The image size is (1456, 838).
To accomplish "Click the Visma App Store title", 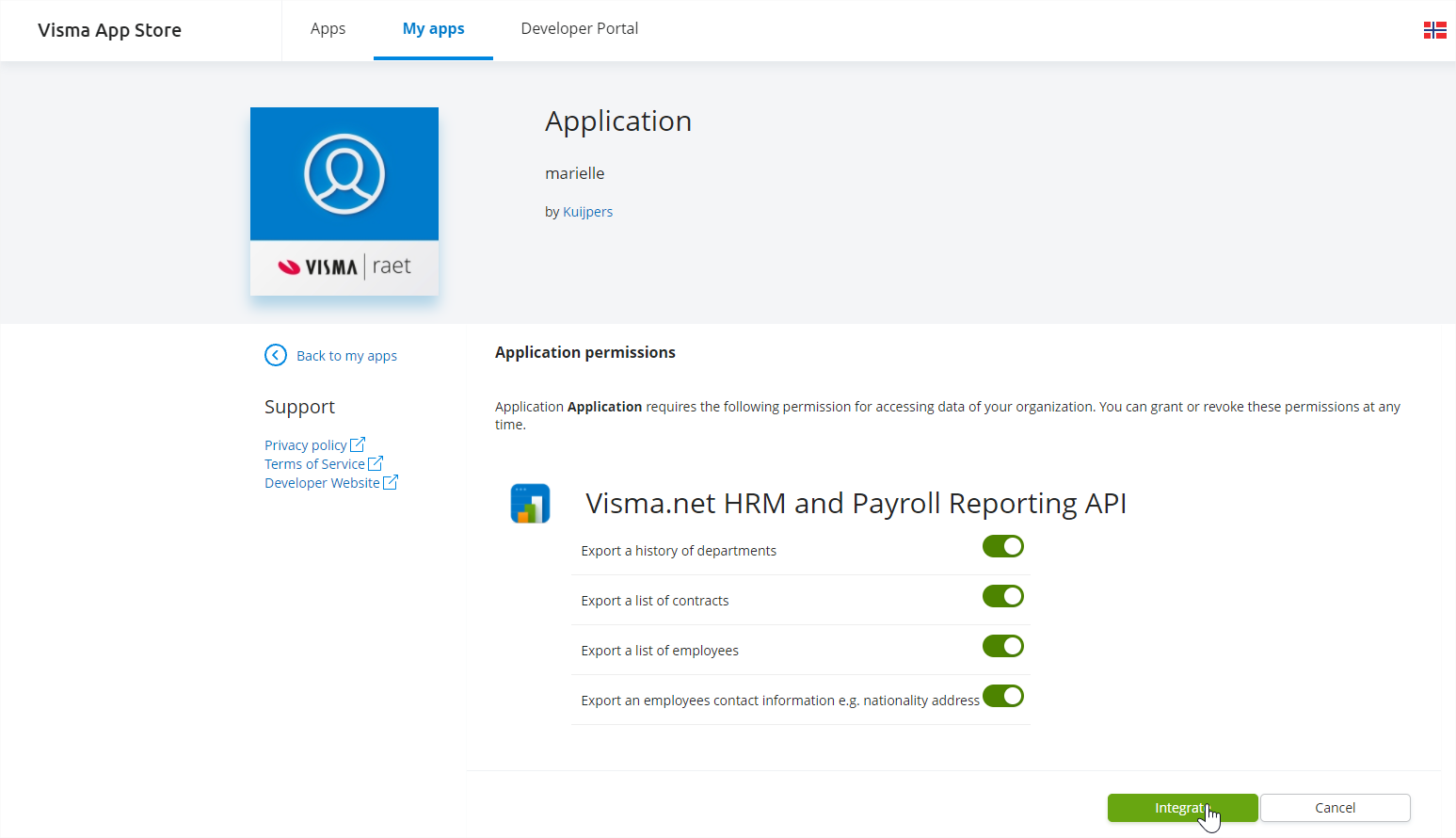I will click(109, 30).
